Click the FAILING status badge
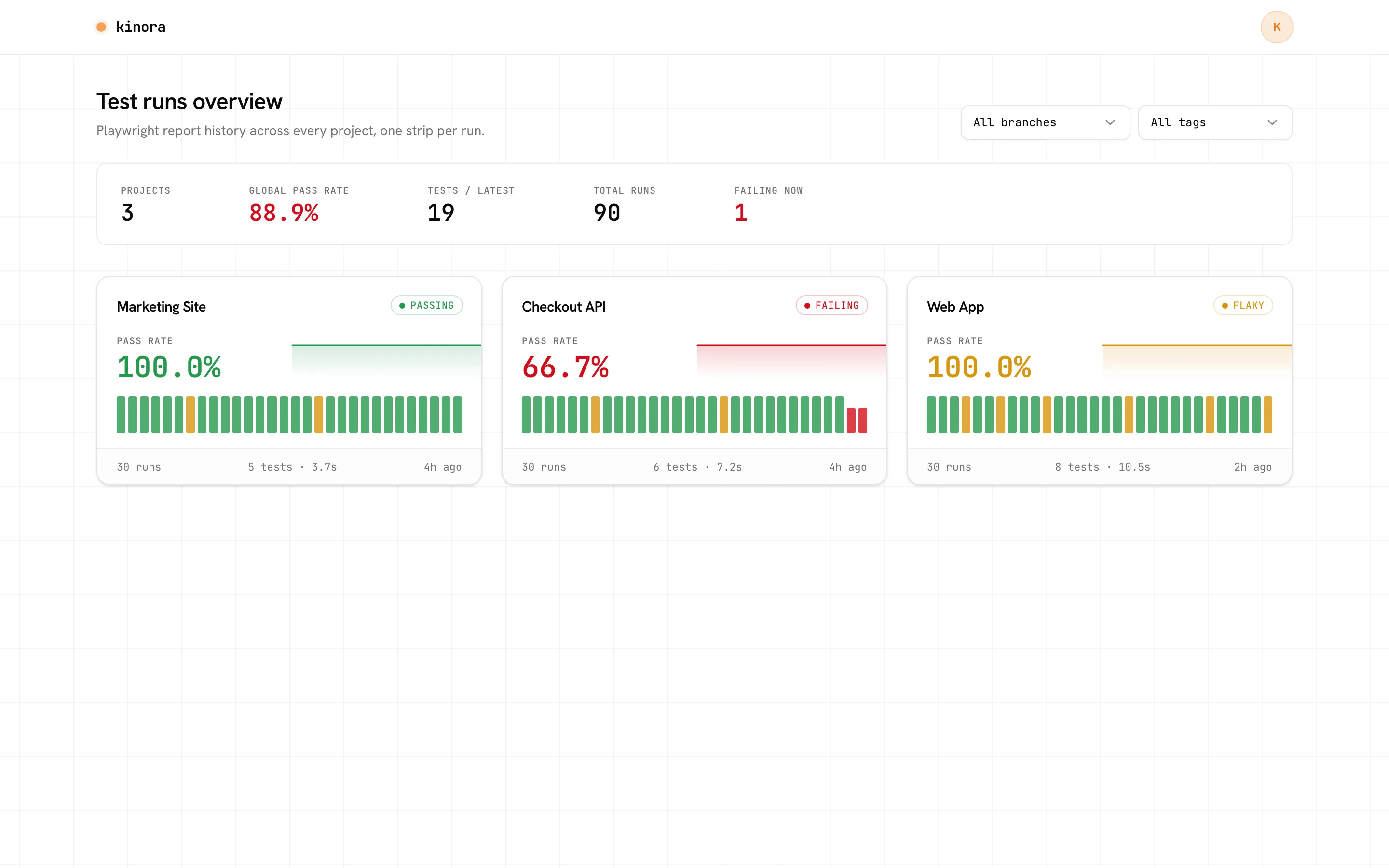The width and height of the screenshot is (1389, 868). point(831,305)
